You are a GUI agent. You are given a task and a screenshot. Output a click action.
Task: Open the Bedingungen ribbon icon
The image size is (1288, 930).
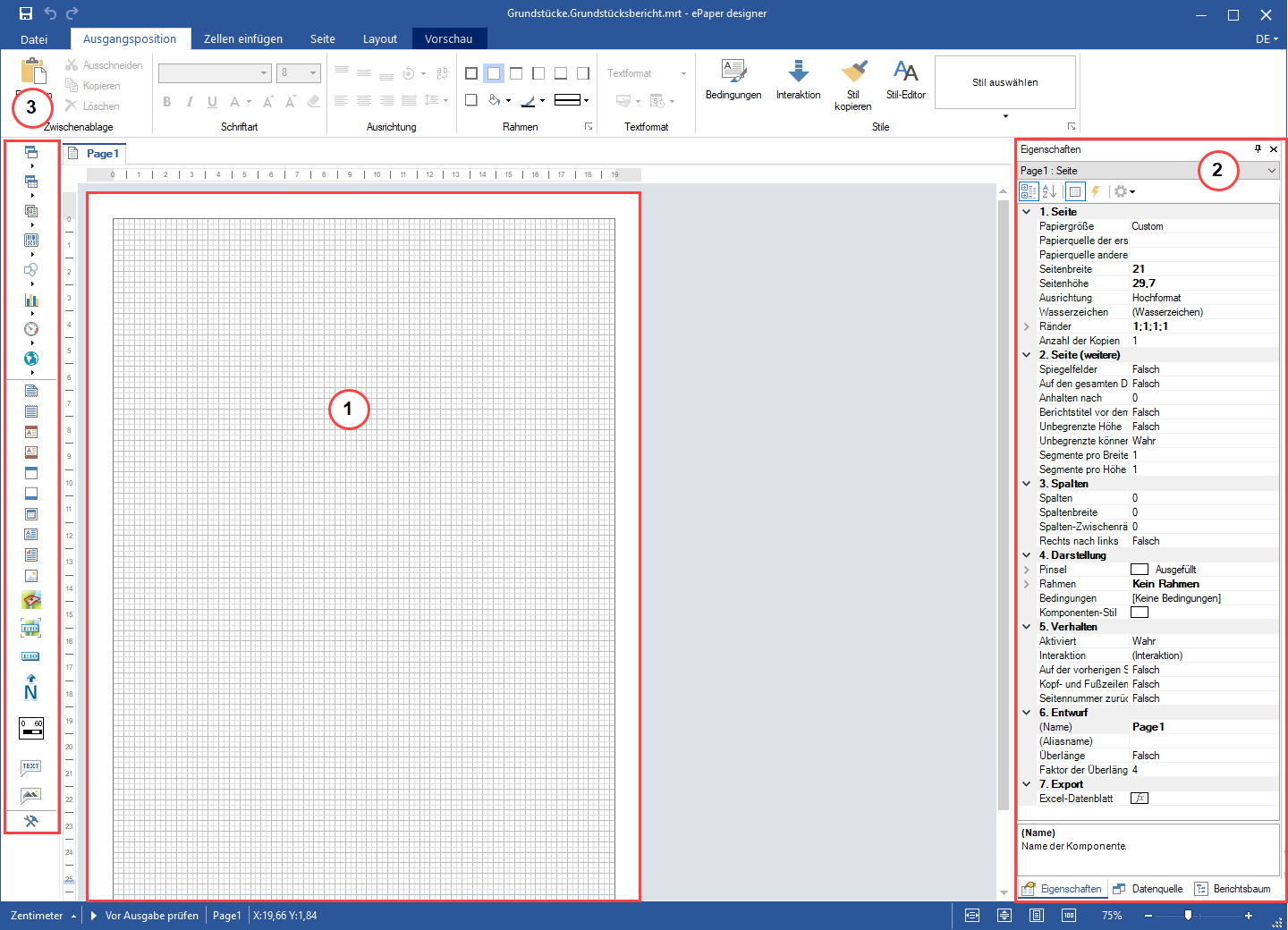733,80
